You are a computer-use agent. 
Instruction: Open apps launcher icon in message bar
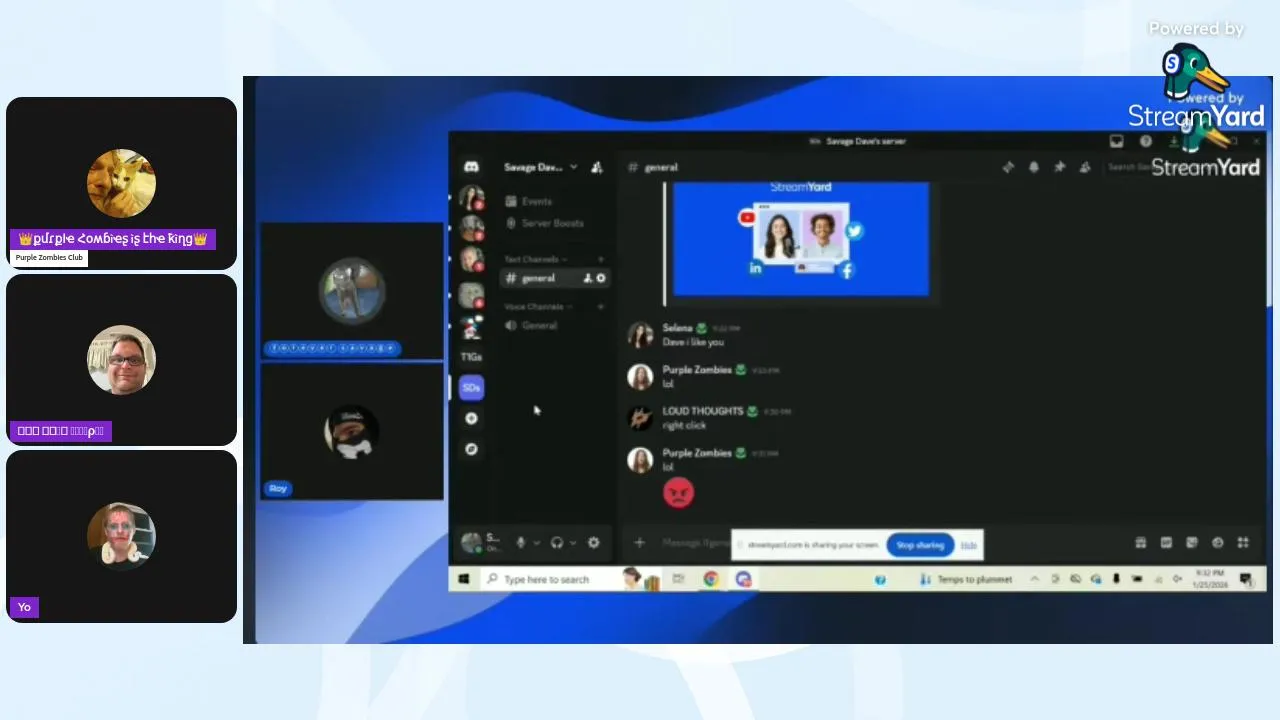coord(1243,543)
